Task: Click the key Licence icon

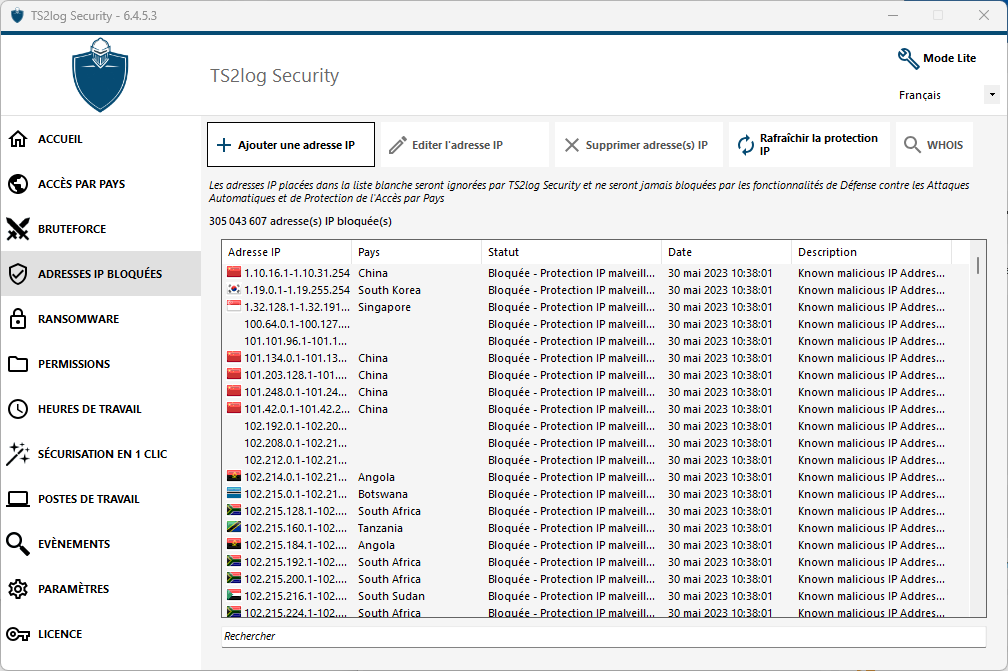Action: coord(18,634)
